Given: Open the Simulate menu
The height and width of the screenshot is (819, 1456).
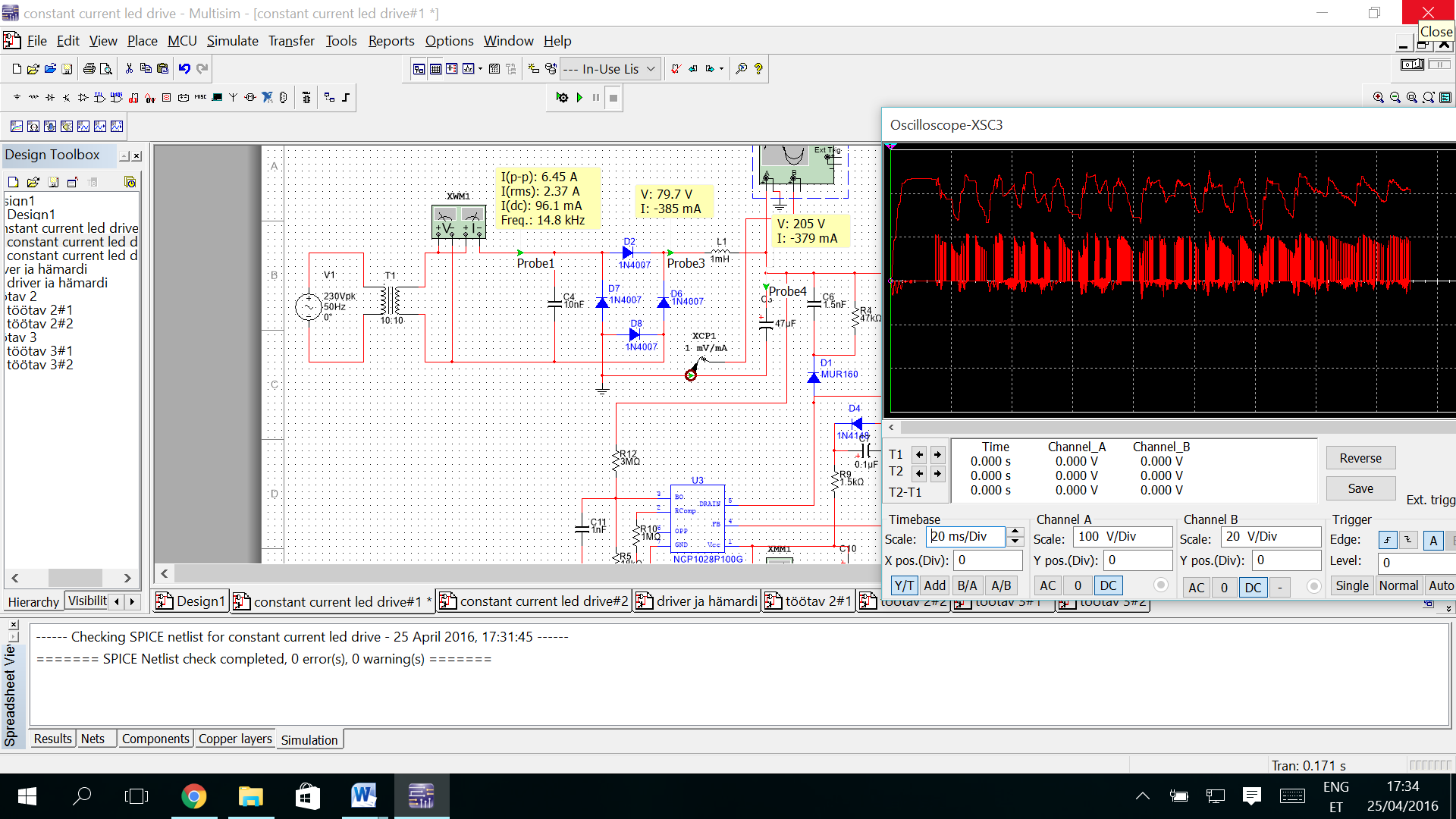Looking at the screenshot, I should click(232, 41).
